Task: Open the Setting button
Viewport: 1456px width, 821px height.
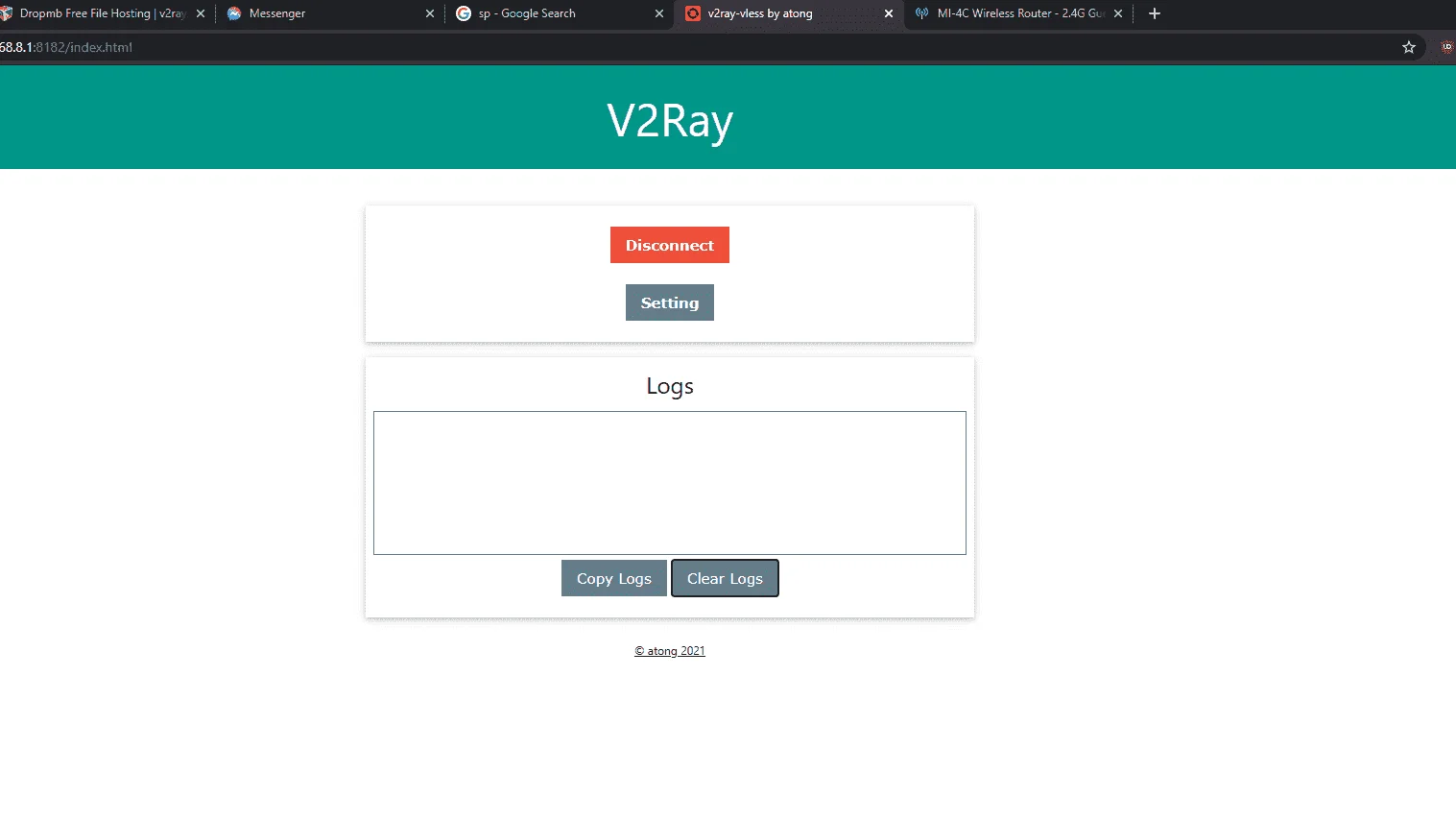Action: coord(670,302)
